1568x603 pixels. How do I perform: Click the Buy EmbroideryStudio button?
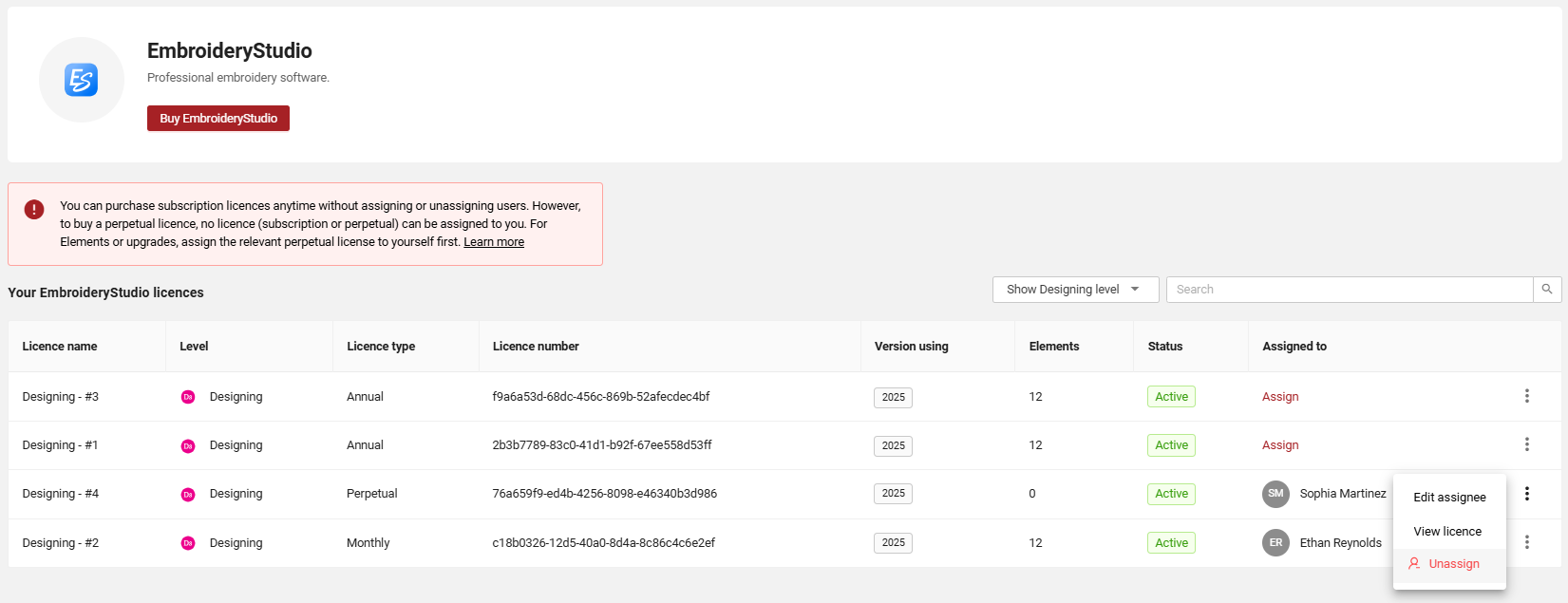point(218,119)
